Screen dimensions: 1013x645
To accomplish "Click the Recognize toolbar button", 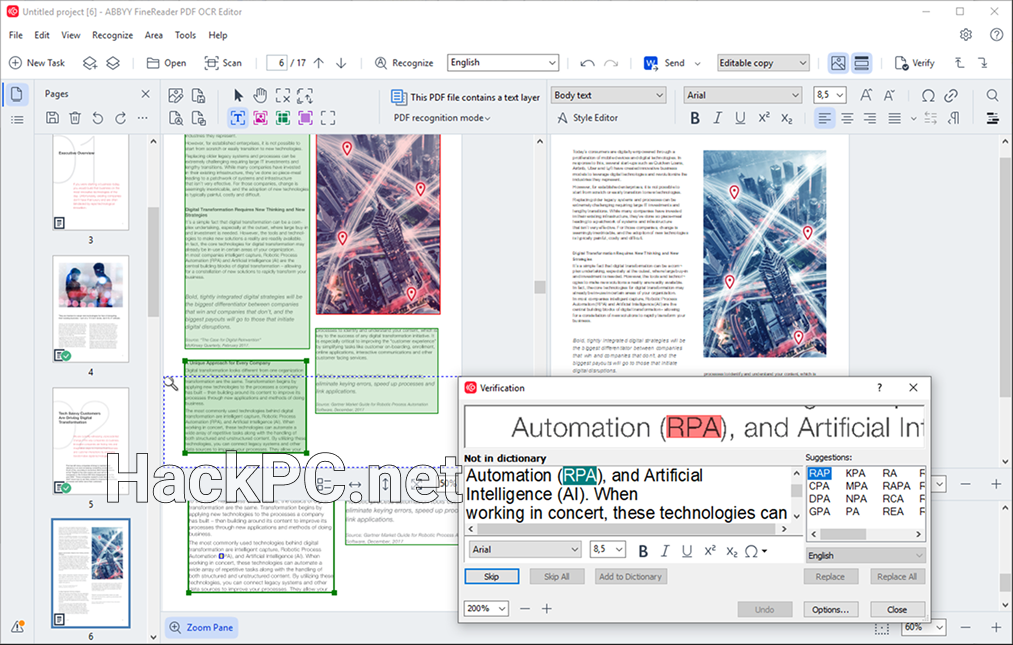I will [404, 63].
